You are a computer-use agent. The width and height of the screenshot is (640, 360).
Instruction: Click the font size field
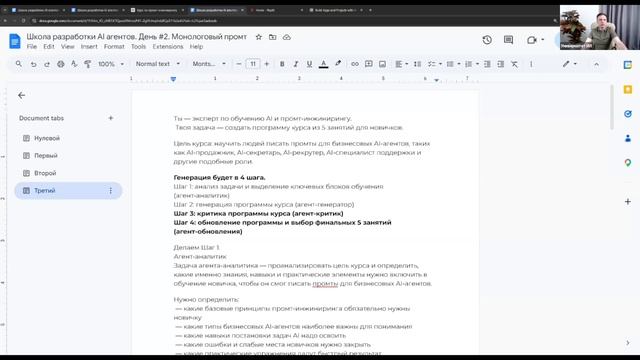pos(253,64)
